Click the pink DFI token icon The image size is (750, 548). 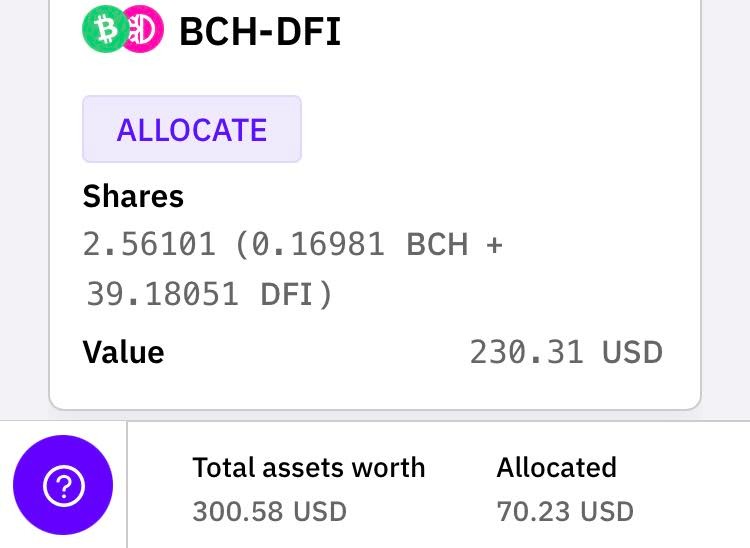(x=145, y=29)
